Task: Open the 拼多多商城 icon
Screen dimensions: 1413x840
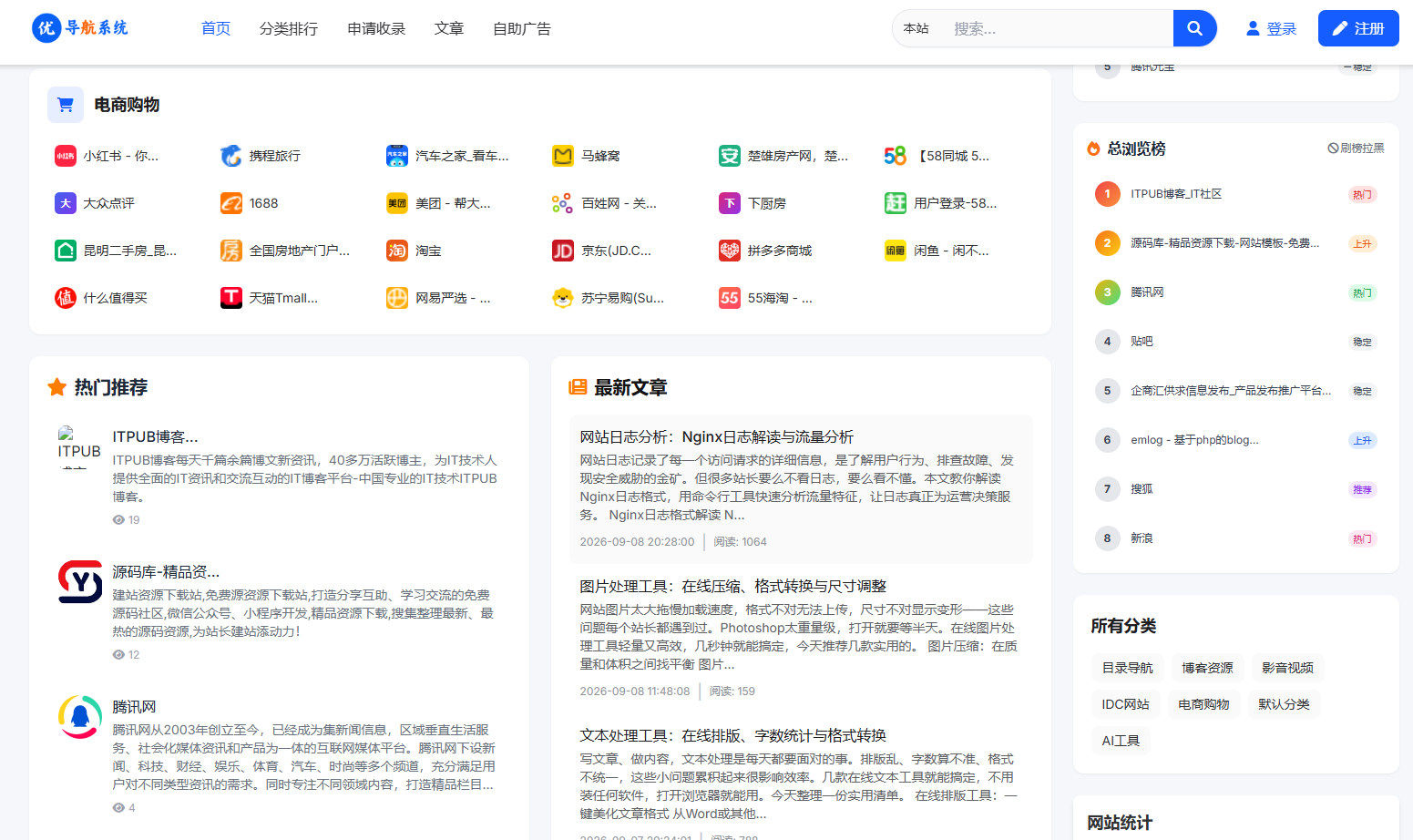Action: [730, 251]
